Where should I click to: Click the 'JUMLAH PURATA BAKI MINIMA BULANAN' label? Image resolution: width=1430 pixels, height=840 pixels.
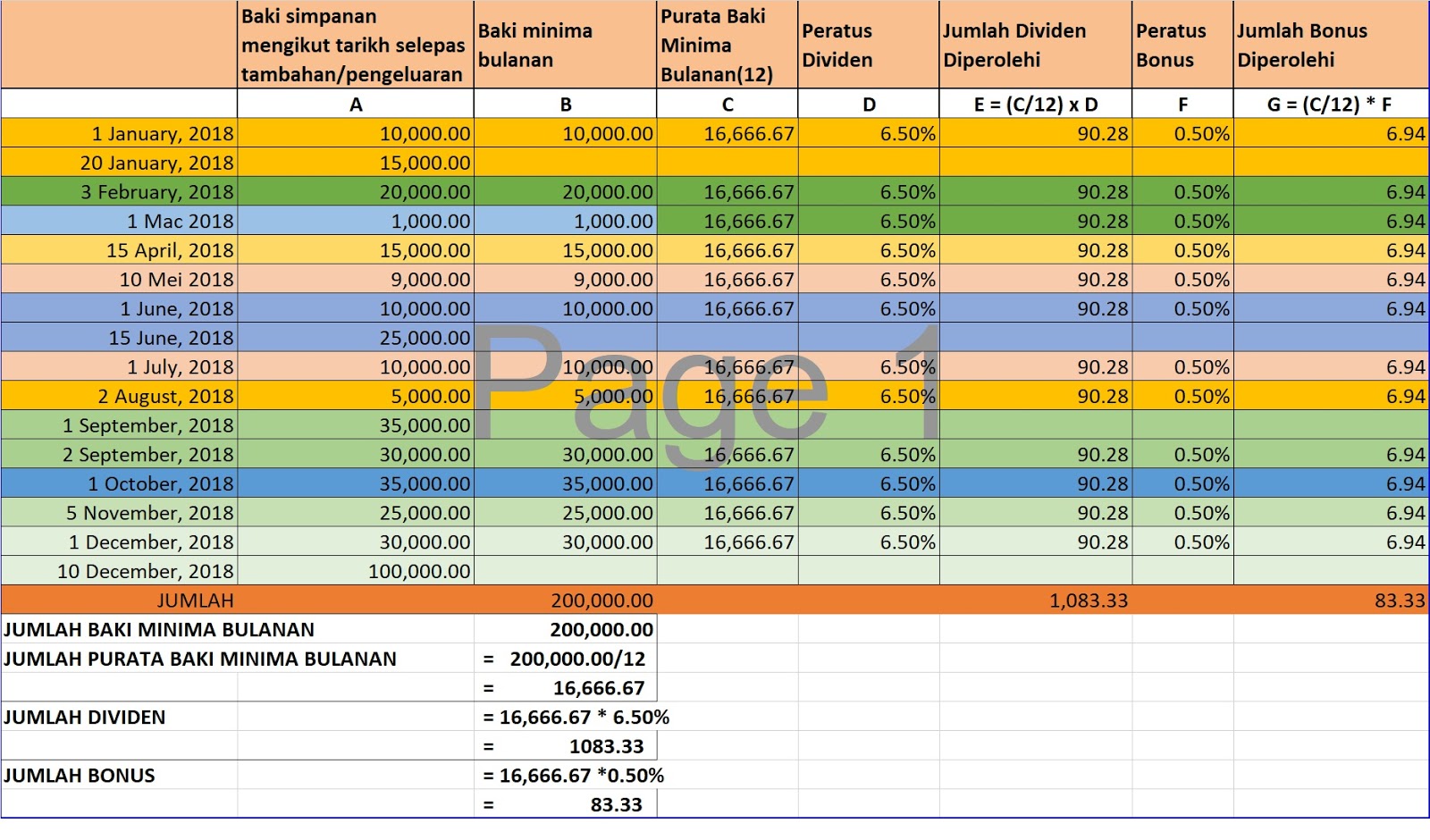200,659
